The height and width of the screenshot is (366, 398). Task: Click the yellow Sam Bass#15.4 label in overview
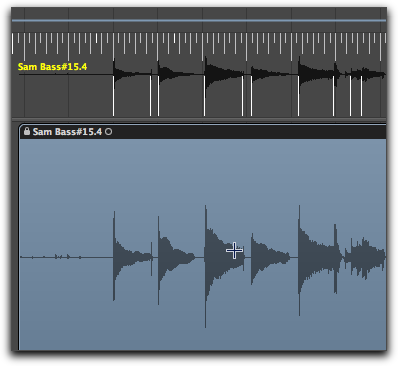tap(52, 67)
